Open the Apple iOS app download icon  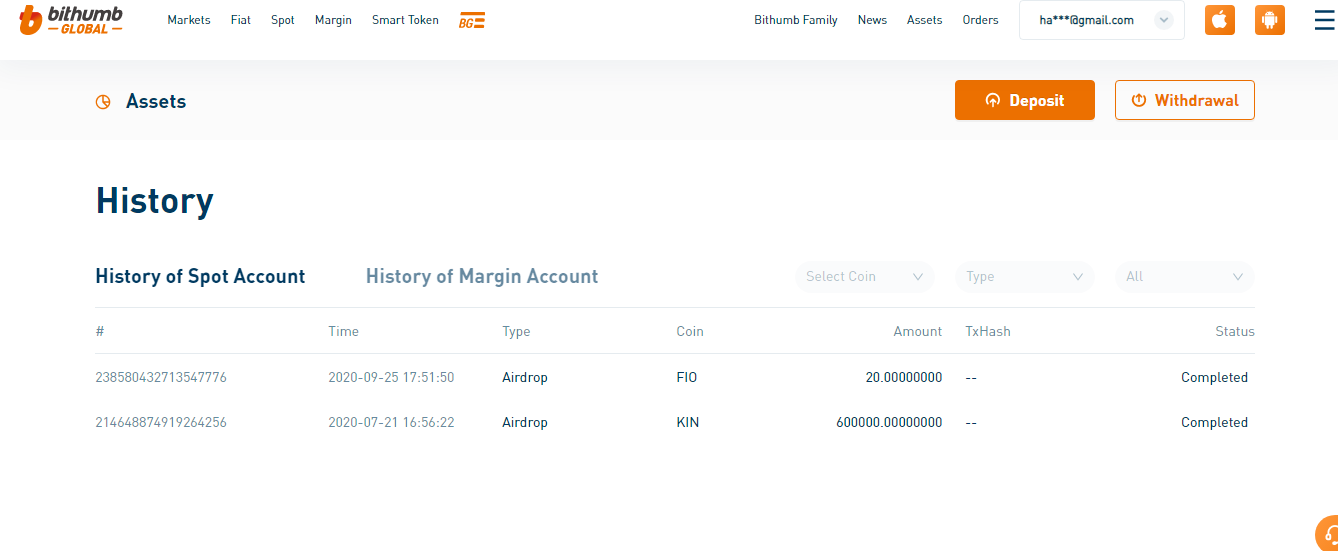(x=1219, y=20)
